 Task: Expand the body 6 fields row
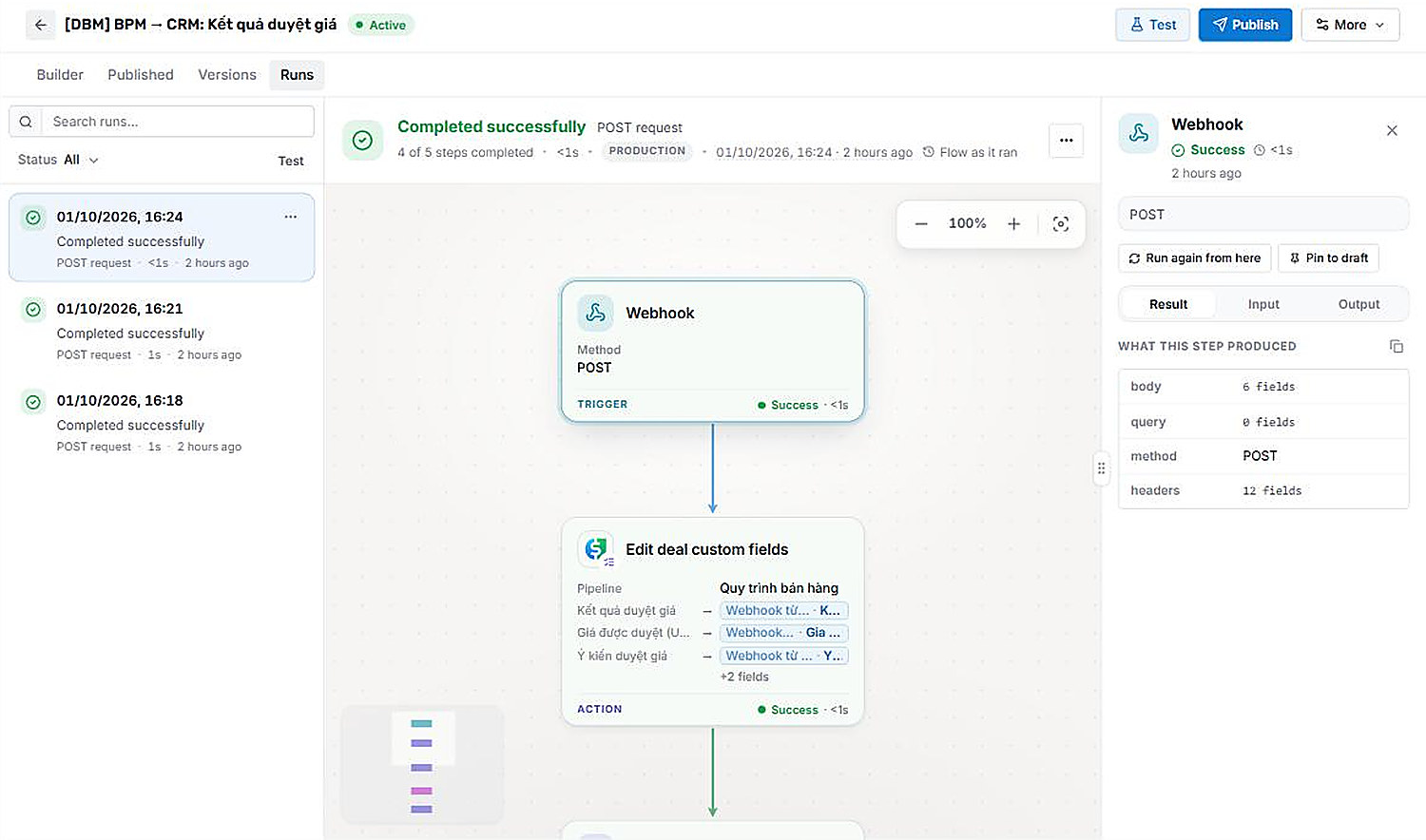(x=1263, y=387)
